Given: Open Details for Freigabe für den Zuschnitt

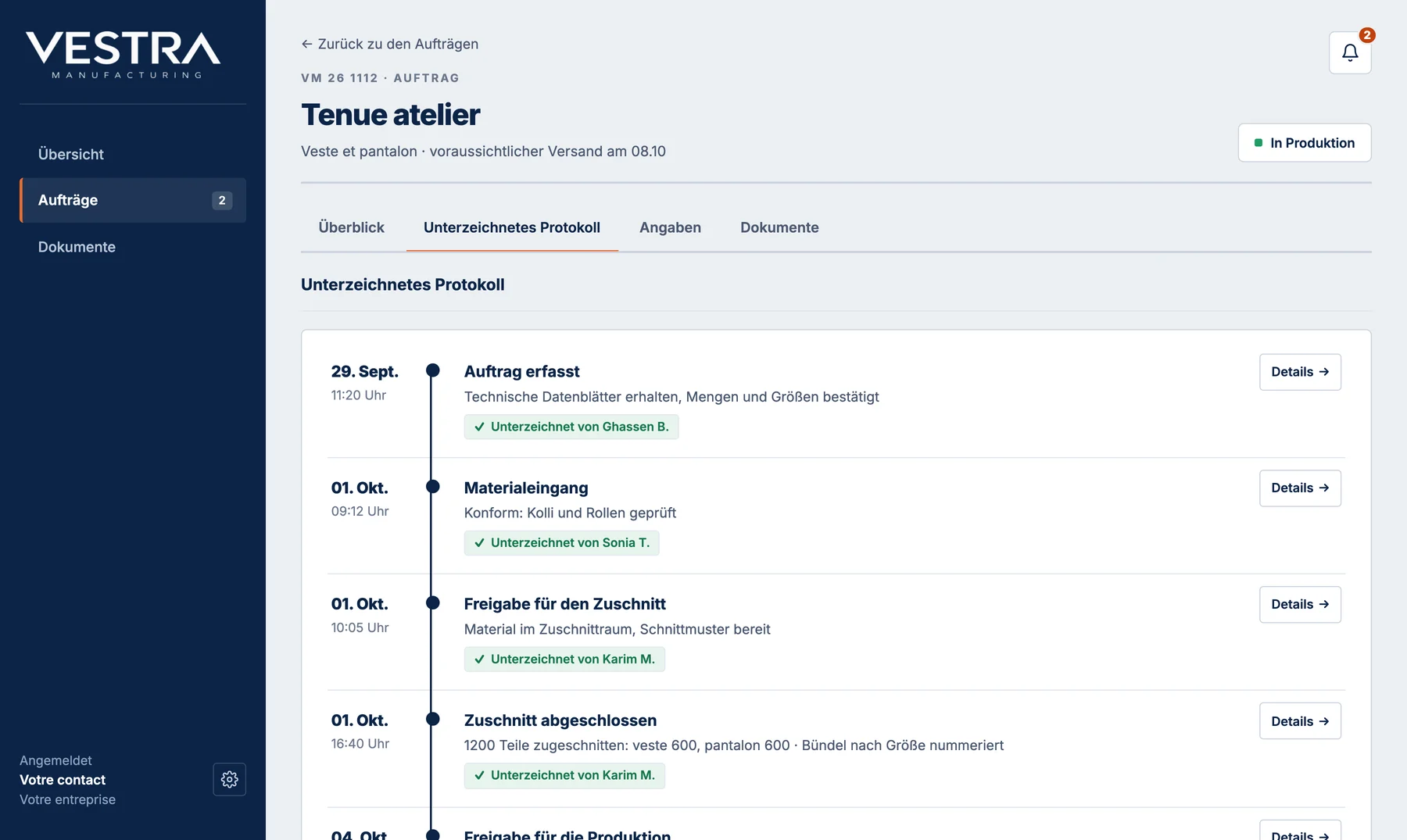Looking at the screenshot, I should tap(1300, 605).
